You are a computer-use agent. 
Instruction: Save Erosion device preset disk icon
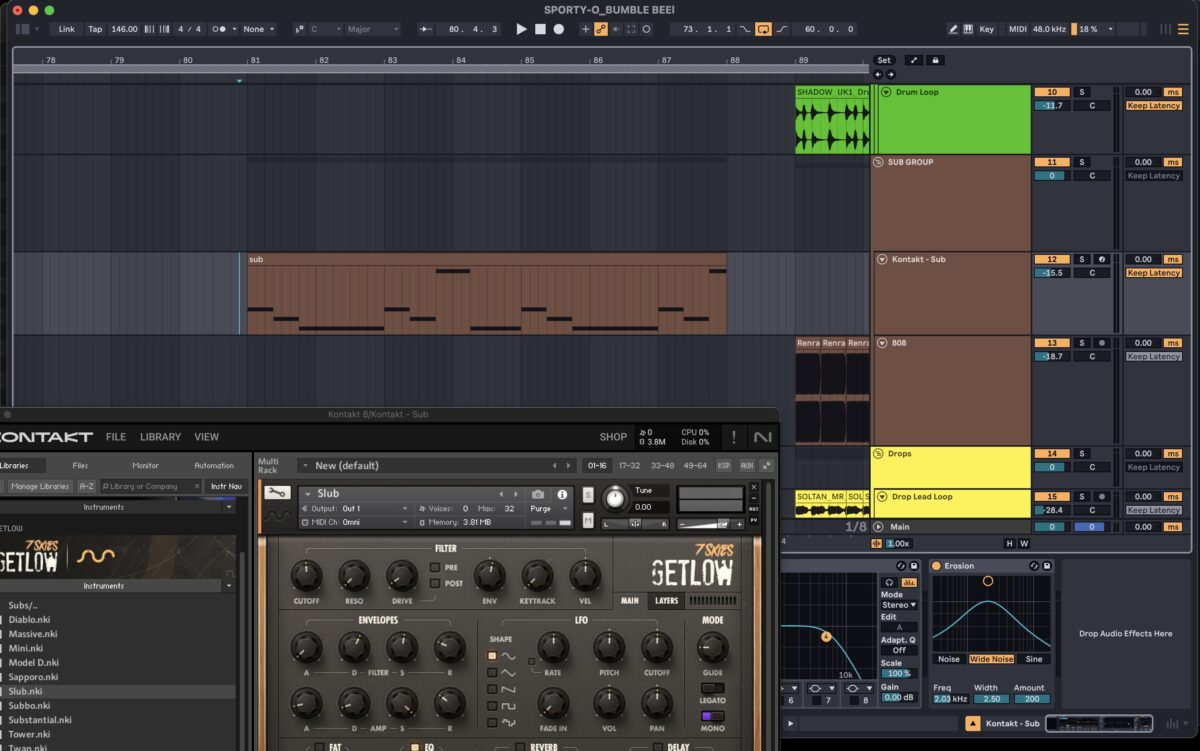point(1046,566)
